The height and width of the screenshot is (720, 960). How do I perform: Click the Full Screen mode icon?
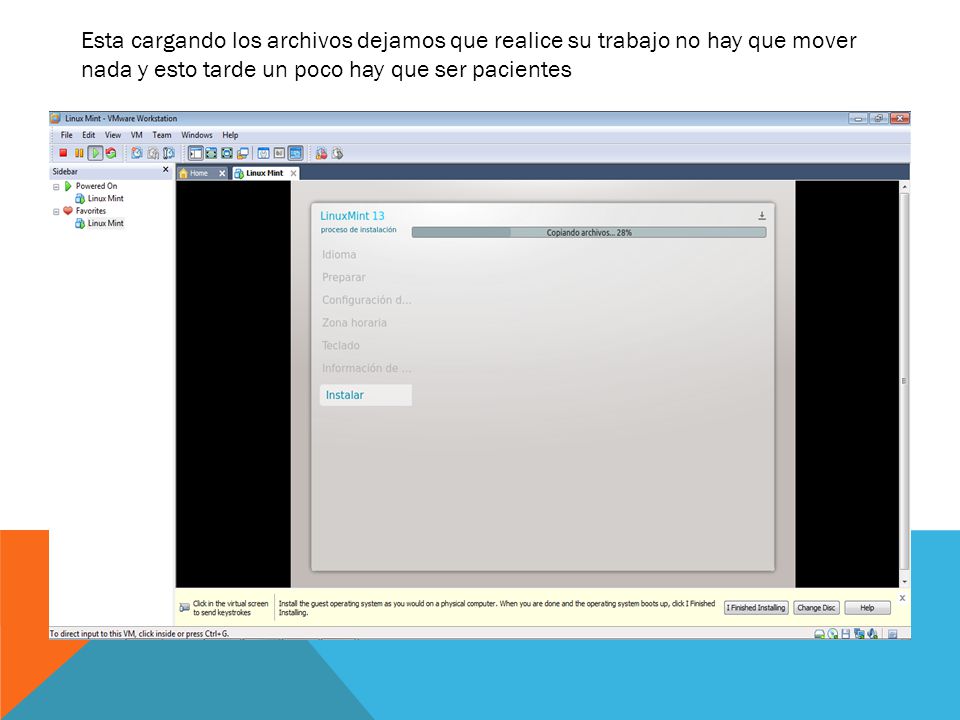[x=211, y=153]
